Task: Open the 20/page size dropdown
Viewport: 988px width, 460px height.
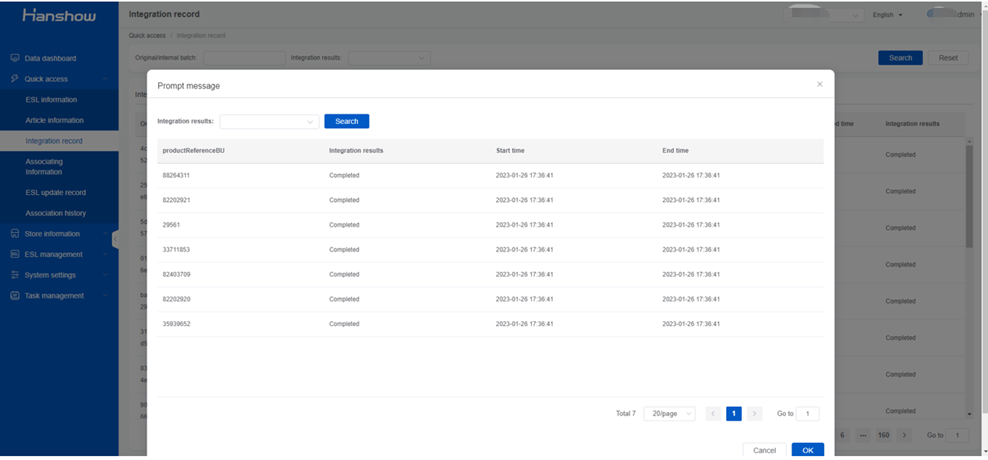Action: (669, 414)
